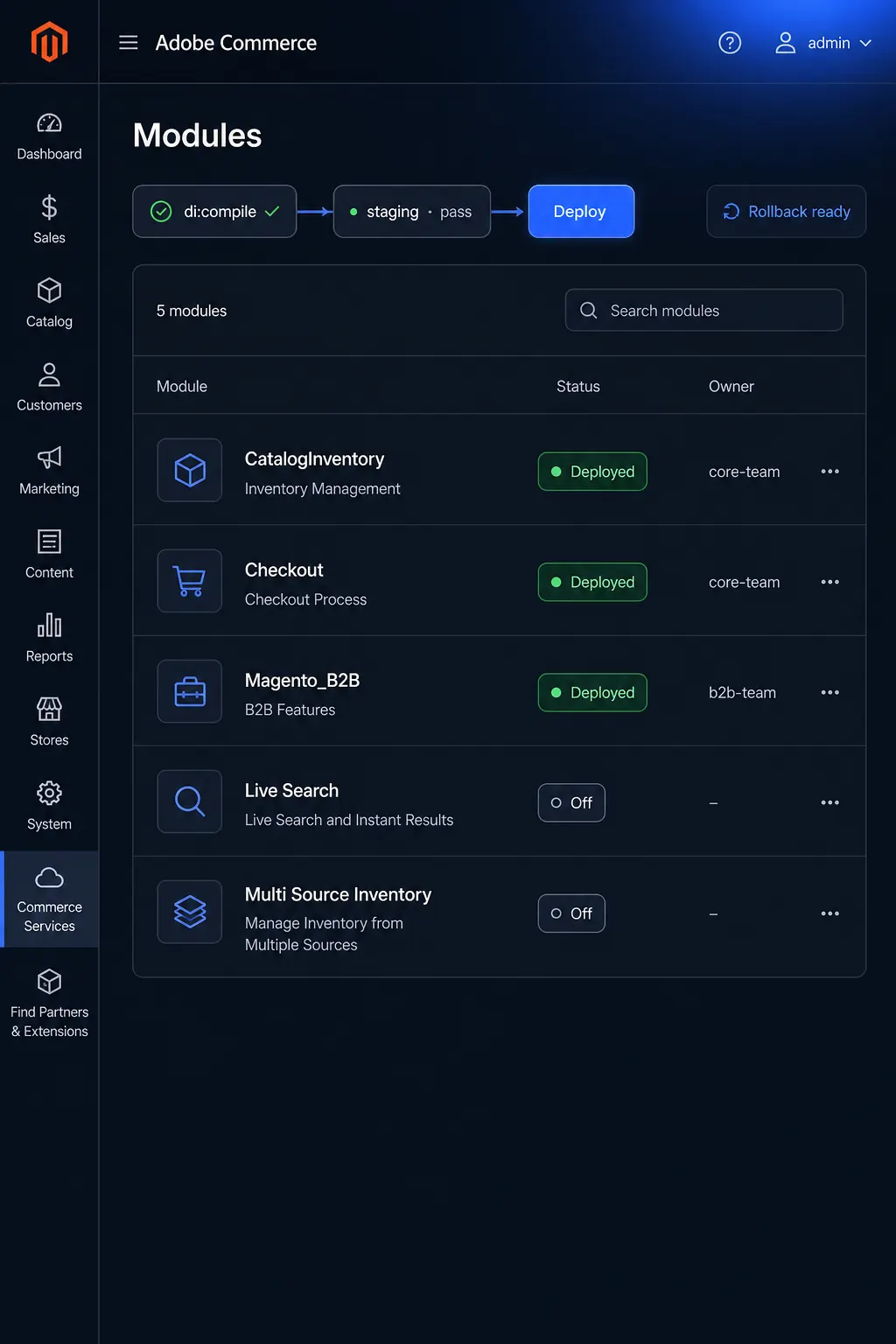The image size is (896, 1344).
Task: Toggle Magento_B2B Deployed status badge
Action: point(592,692)
